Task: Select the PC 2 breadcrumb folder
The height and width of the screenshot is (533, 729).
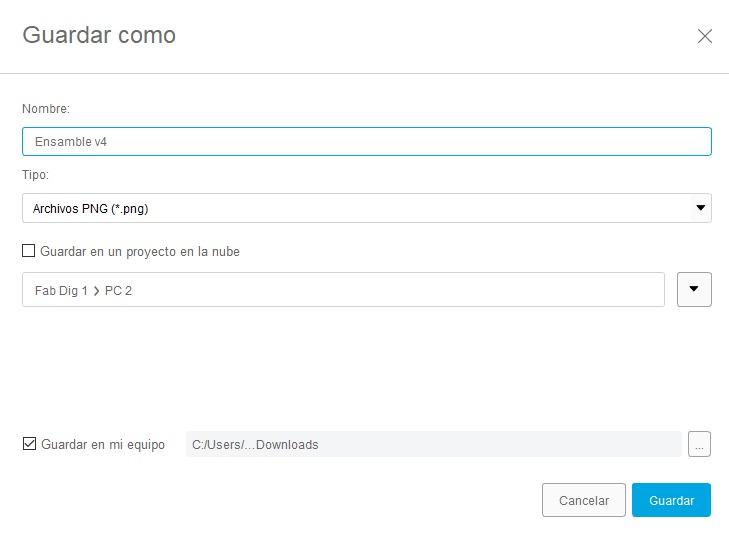Action: [x=118, y=290]
